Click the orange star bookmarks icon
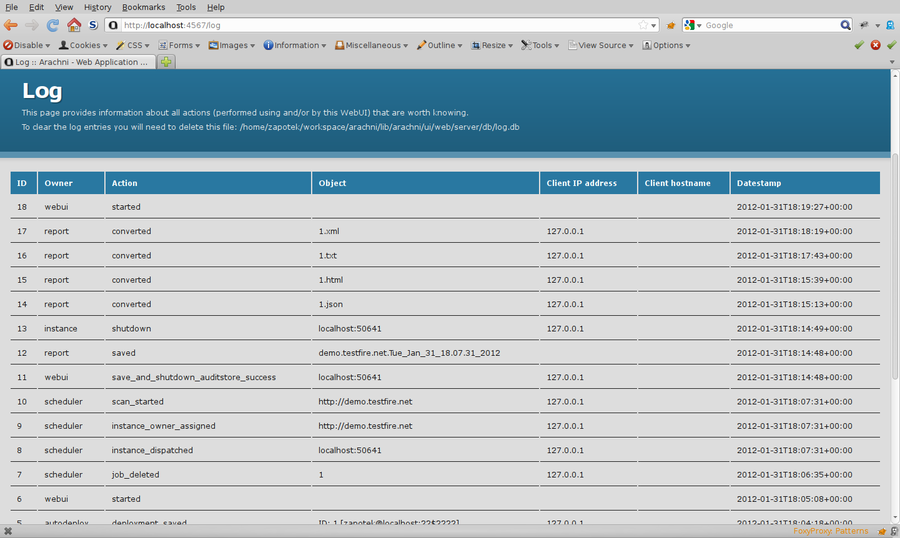Viewport: 900px width, 538px height. click(x=670, y=25)
